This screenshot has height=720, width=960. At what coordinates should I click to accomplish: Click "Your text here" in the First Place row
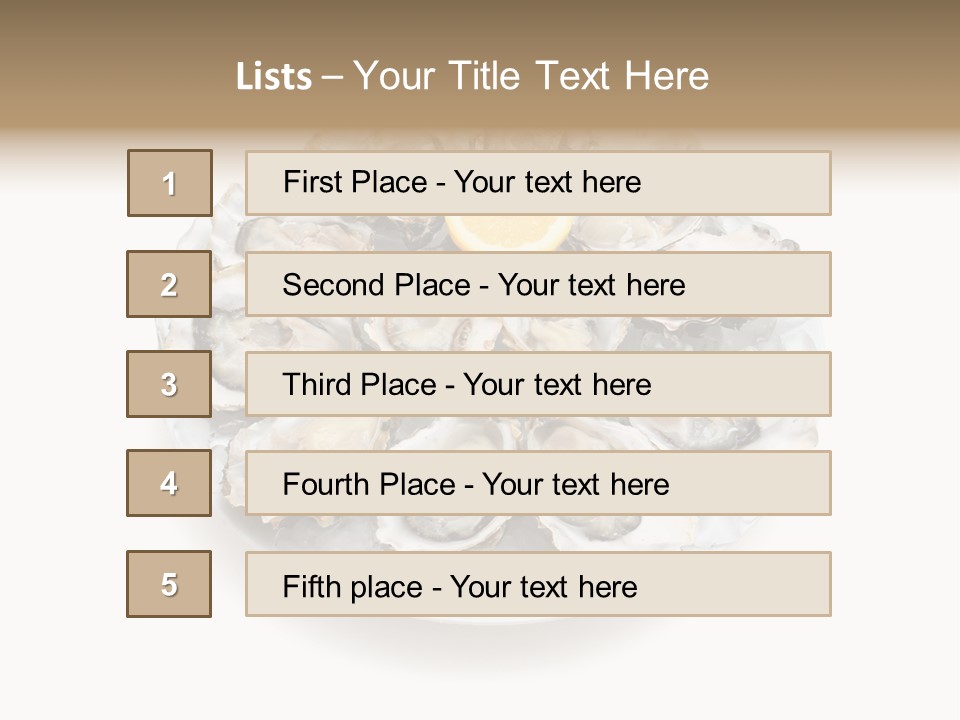click(547, 182)
